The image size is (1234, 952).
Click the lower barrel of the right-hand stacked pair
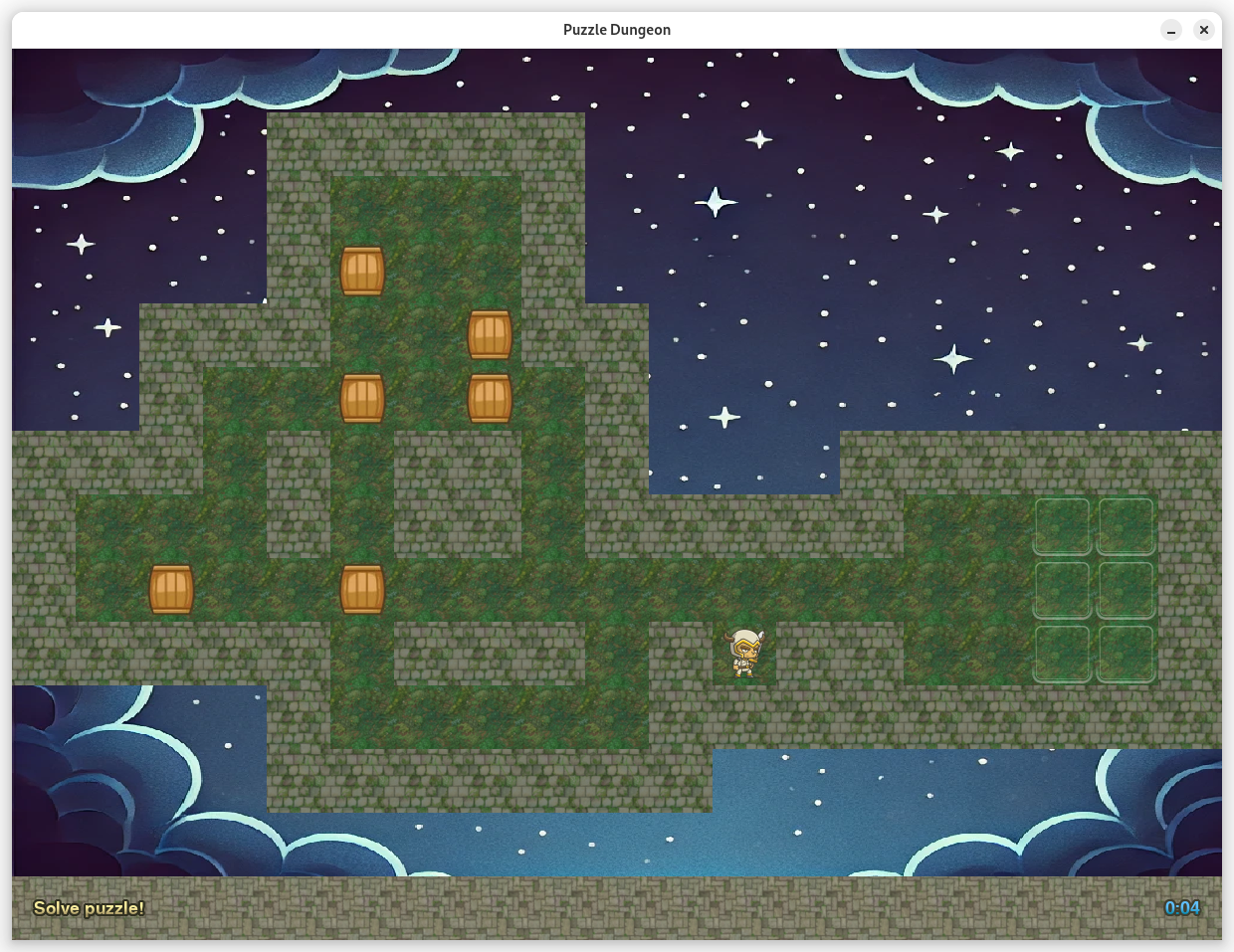click(490, 398)
